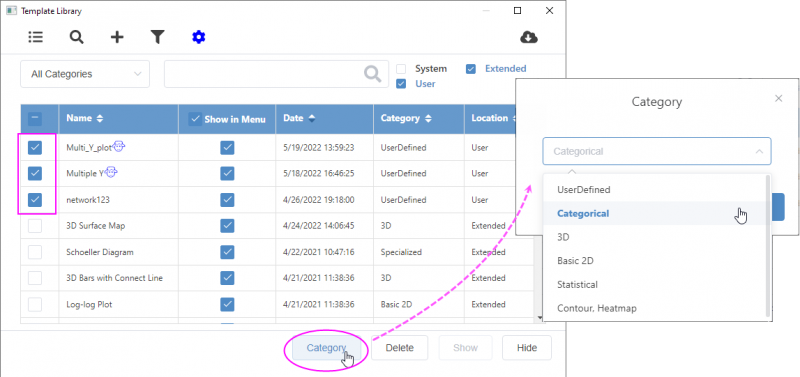This screenshot has height=377, width=800.
Task: Click the 3D Surface Map name cell
Action: (96, 225)
